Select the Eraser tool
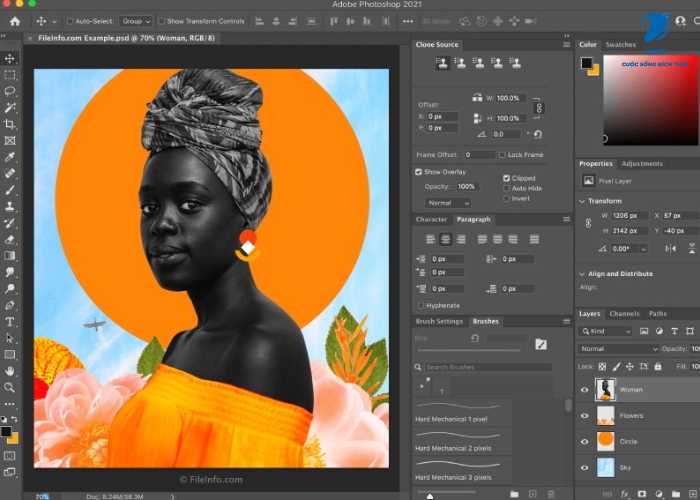This screenshot has width=700, height=500. [x=9, y=239]
